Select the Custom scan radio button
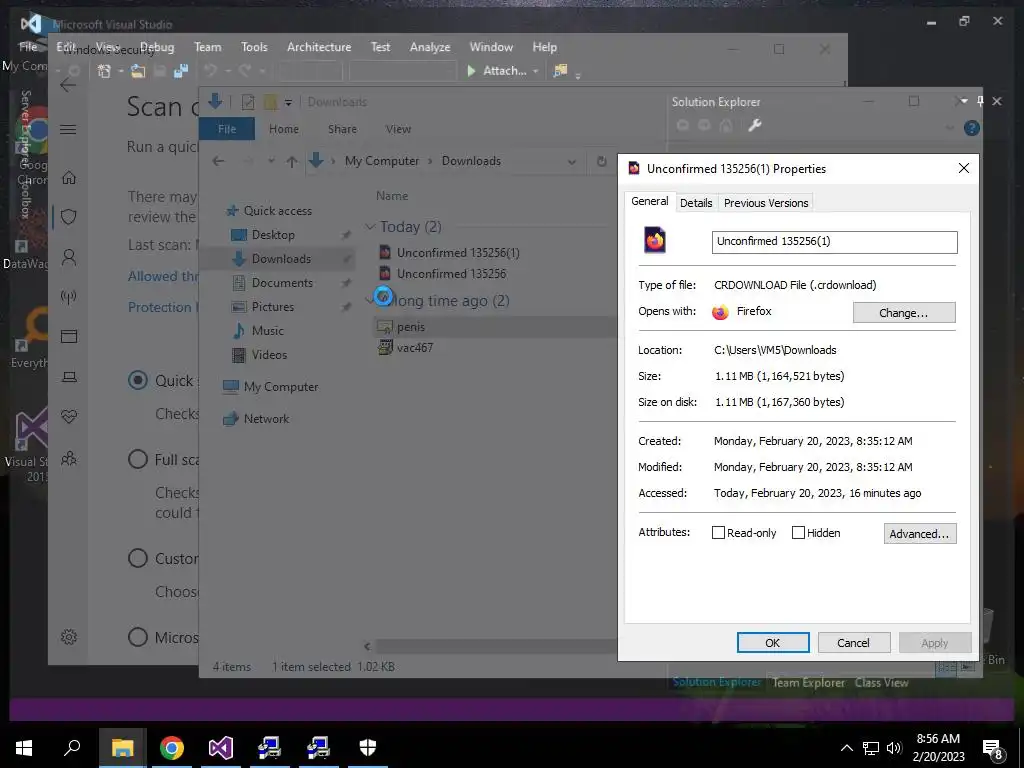The height and width of the screenshot is (768, 1024). pyautogui.click(x=138, y=558)
